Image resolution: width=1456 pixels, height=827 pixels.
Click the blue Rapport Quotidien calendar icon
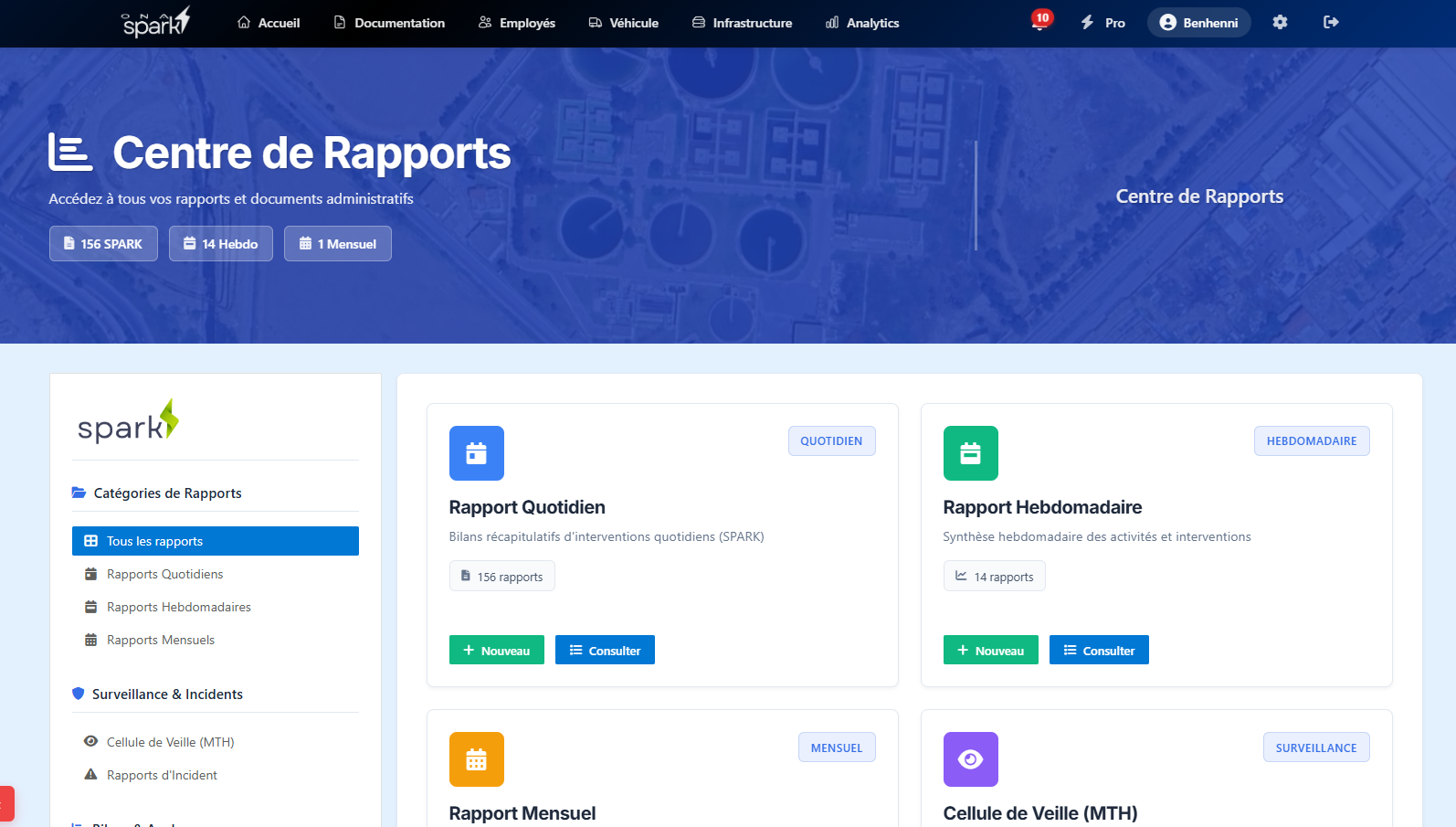(x=476, y=453)
